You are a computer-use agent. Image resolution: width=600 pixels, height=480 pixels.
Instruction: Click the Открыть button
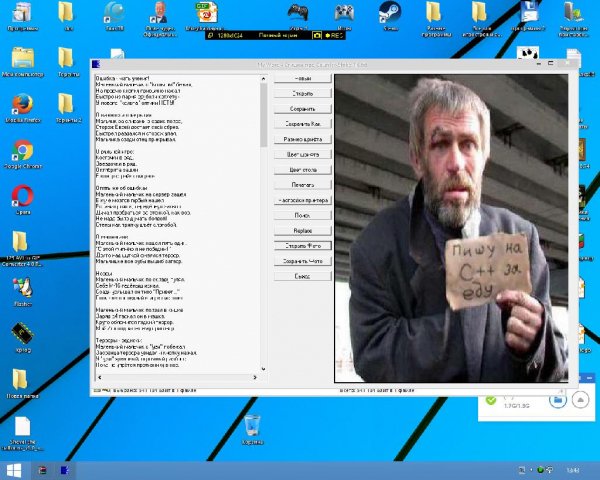pyautogui.click(x=303, y=93)
